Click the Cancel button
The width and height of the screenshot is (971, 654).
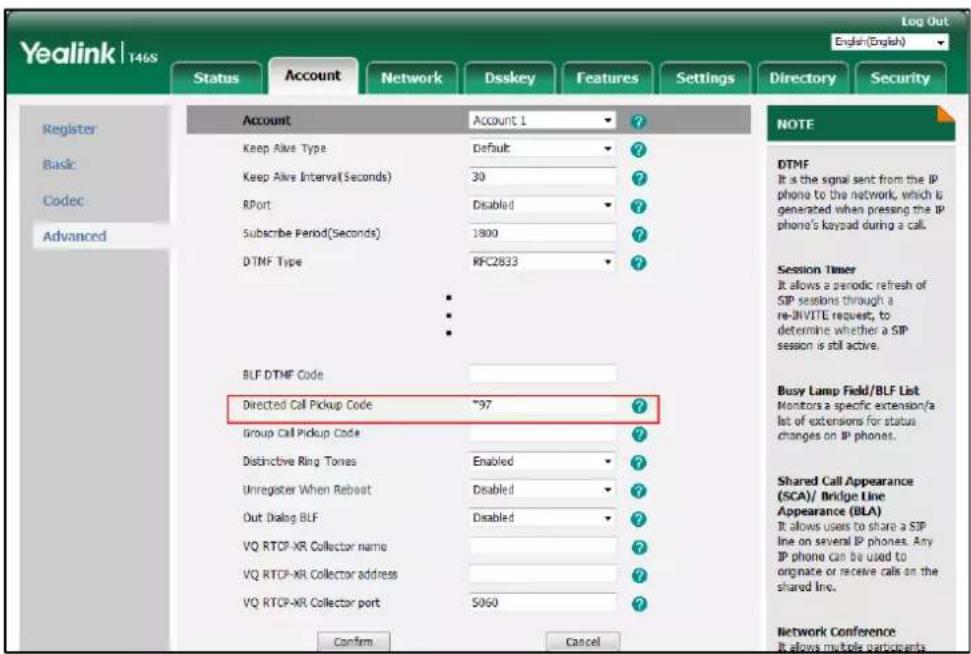pos(583,642)
